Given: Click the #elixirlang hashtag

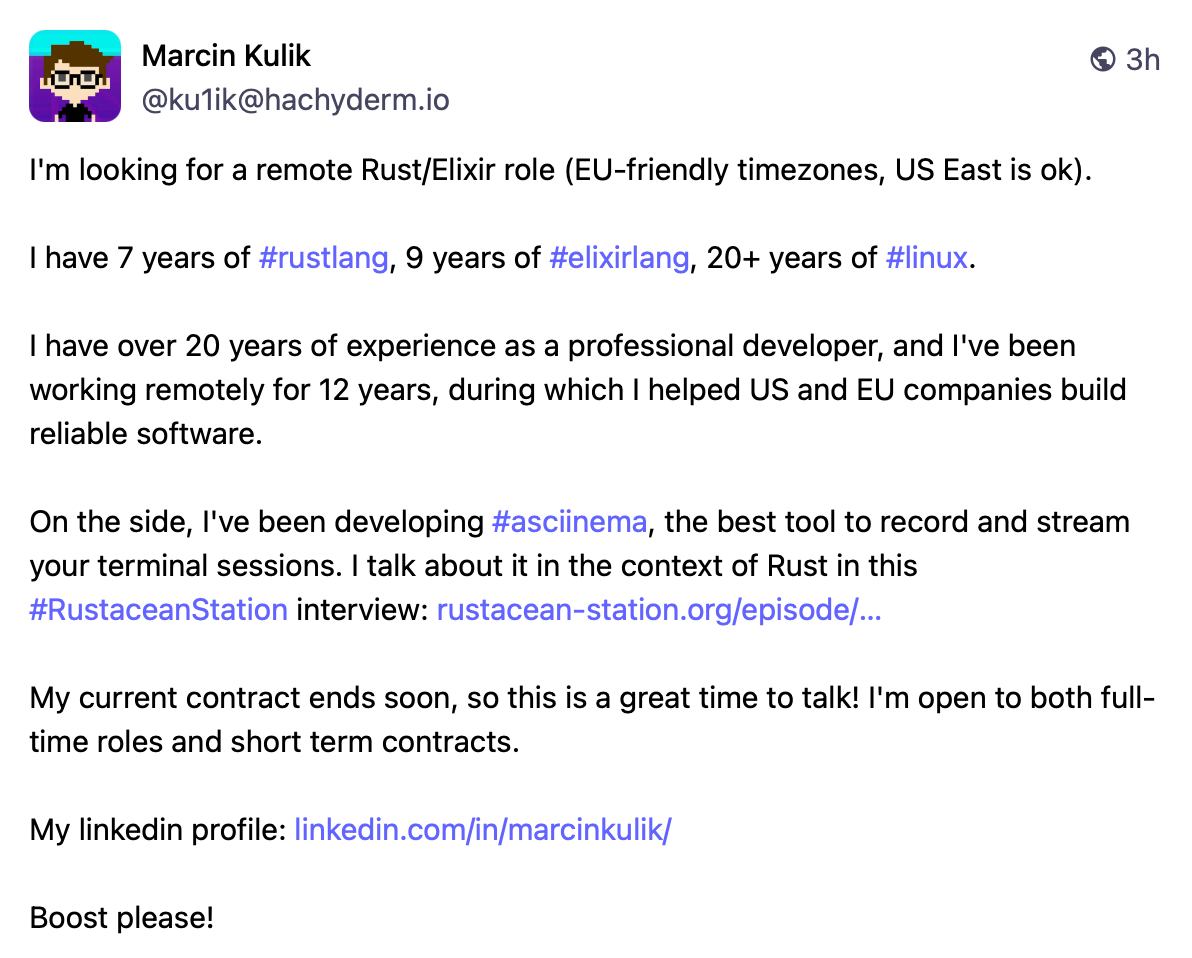Looking at the screenshot, I should pos(619,258).
